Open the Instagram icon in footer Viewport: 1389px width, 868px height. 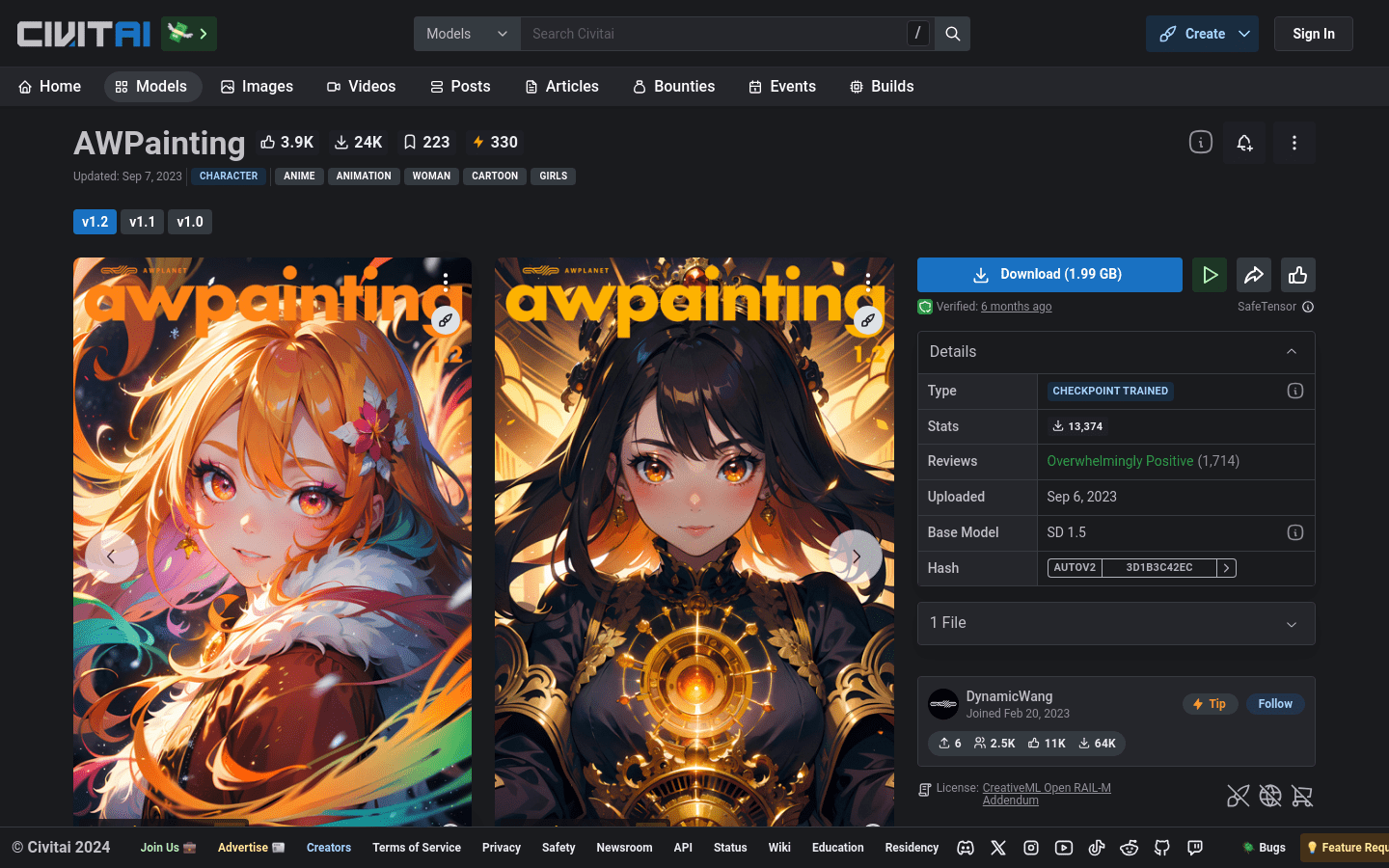(x=1031, y=848)
